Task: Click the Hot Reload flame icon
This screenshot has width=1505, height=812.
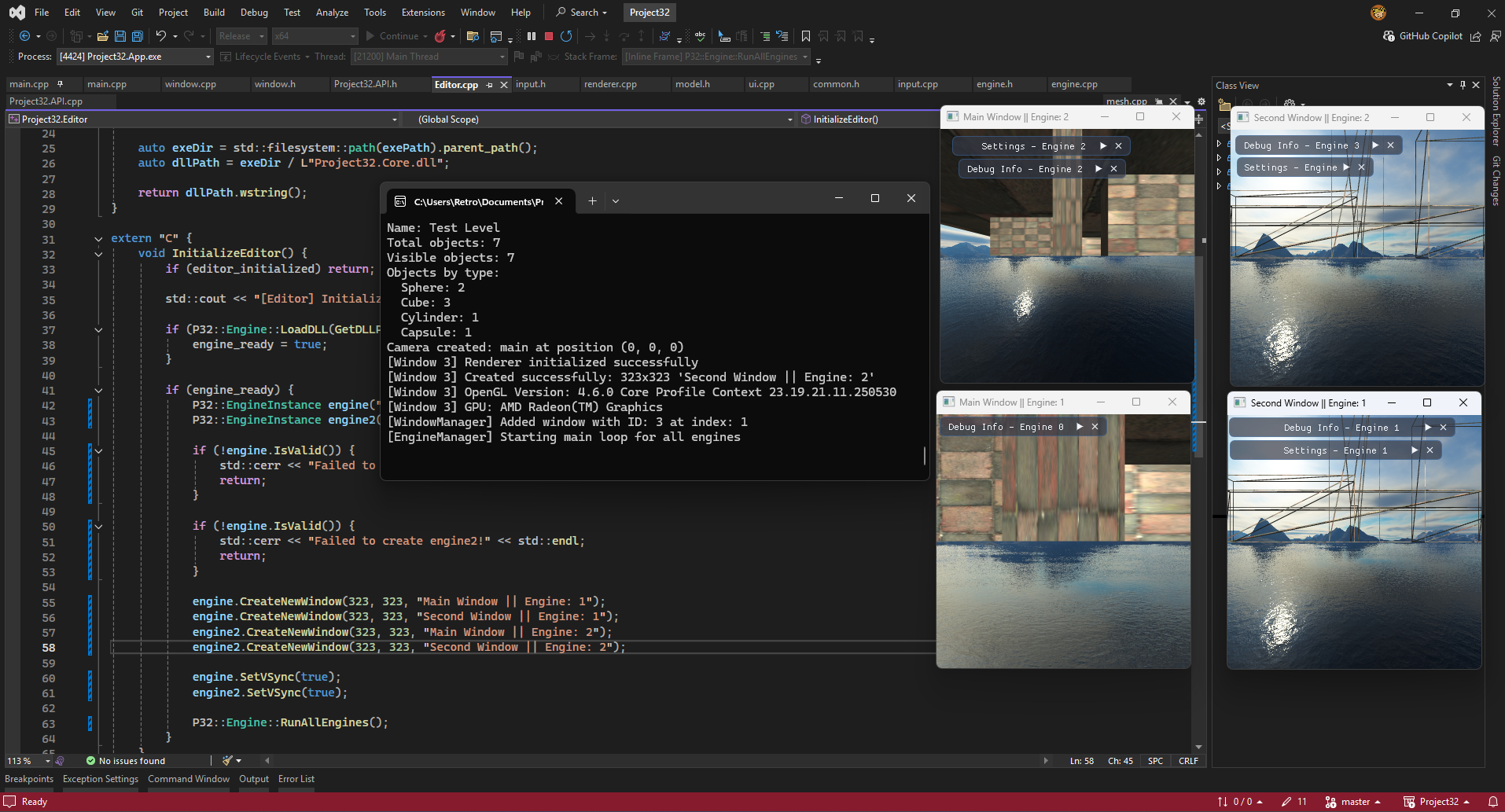Action: click(440, 36)
